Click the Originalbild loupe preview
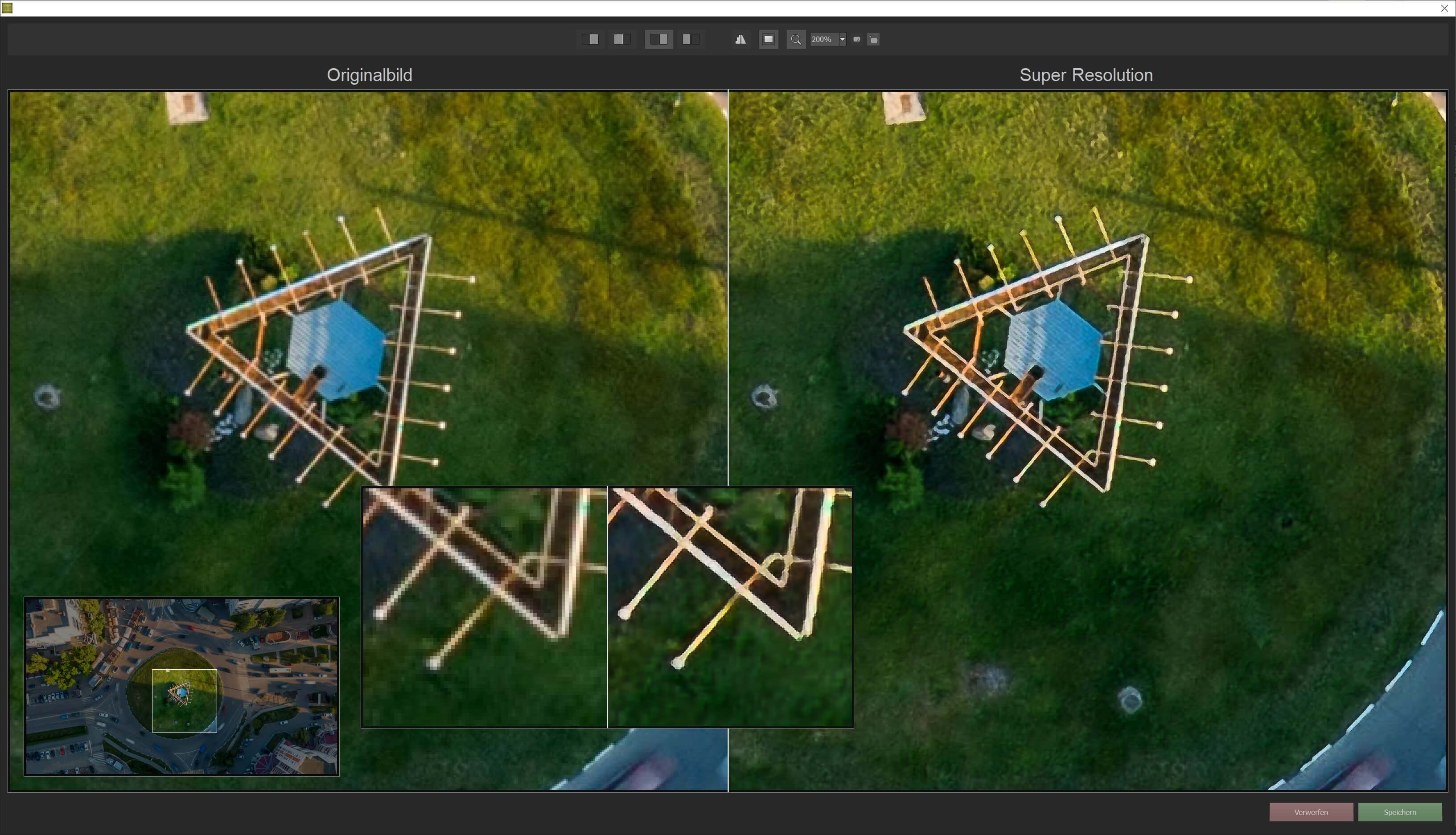 pyautogui.click(x=484, y=607)
